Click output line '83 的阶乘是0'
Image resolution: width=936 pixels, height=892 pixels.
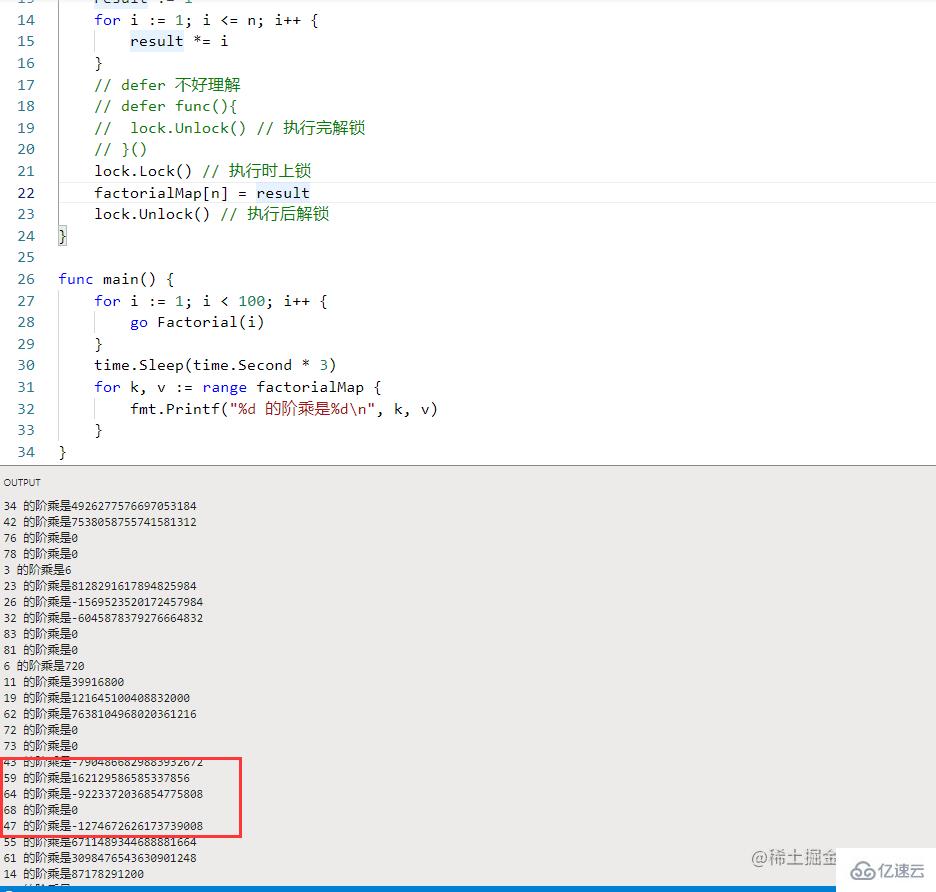pyautogui.click(x=41, y=634)
